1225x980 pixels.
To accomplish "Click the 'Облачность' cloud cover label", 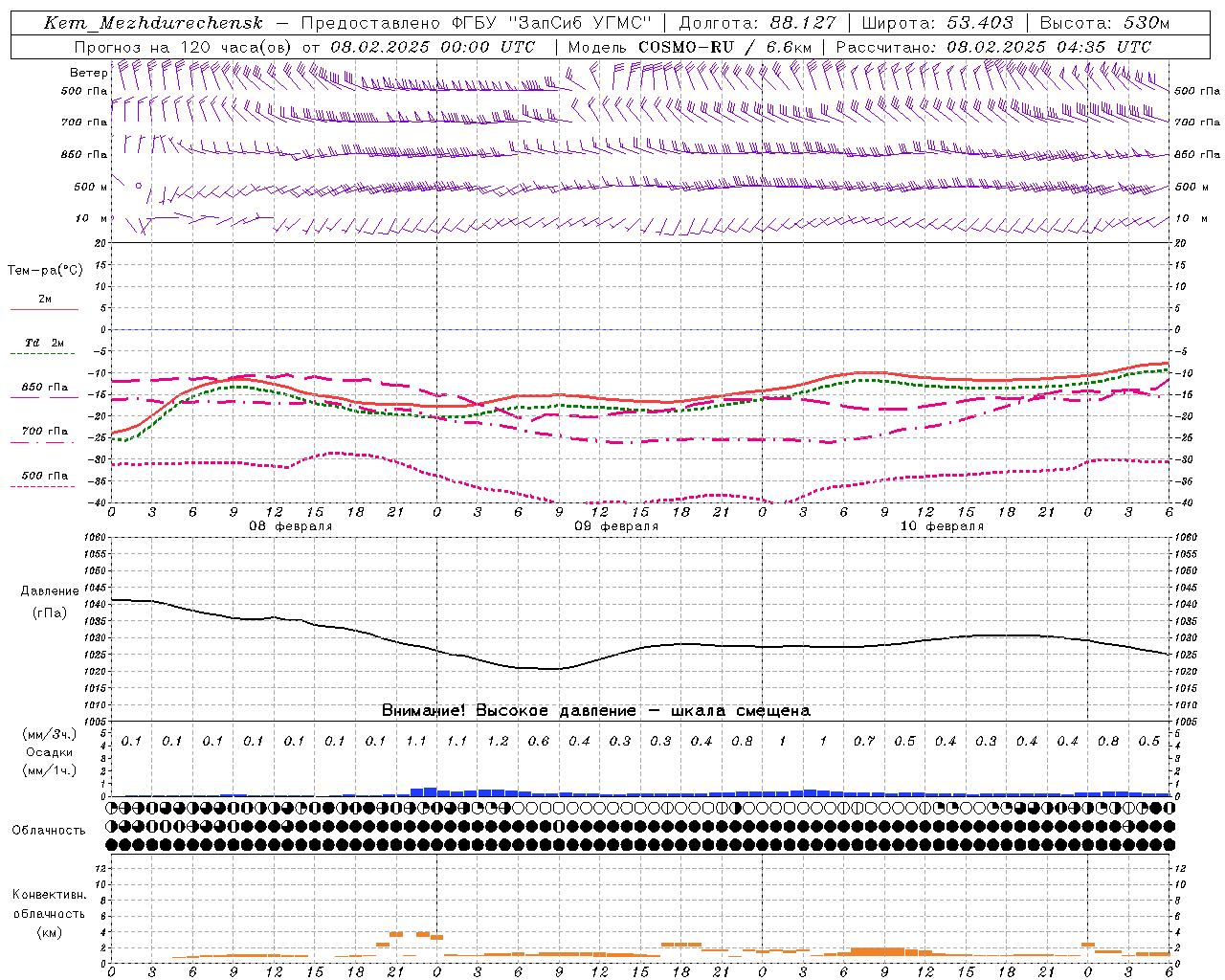I will click(49, 830).
